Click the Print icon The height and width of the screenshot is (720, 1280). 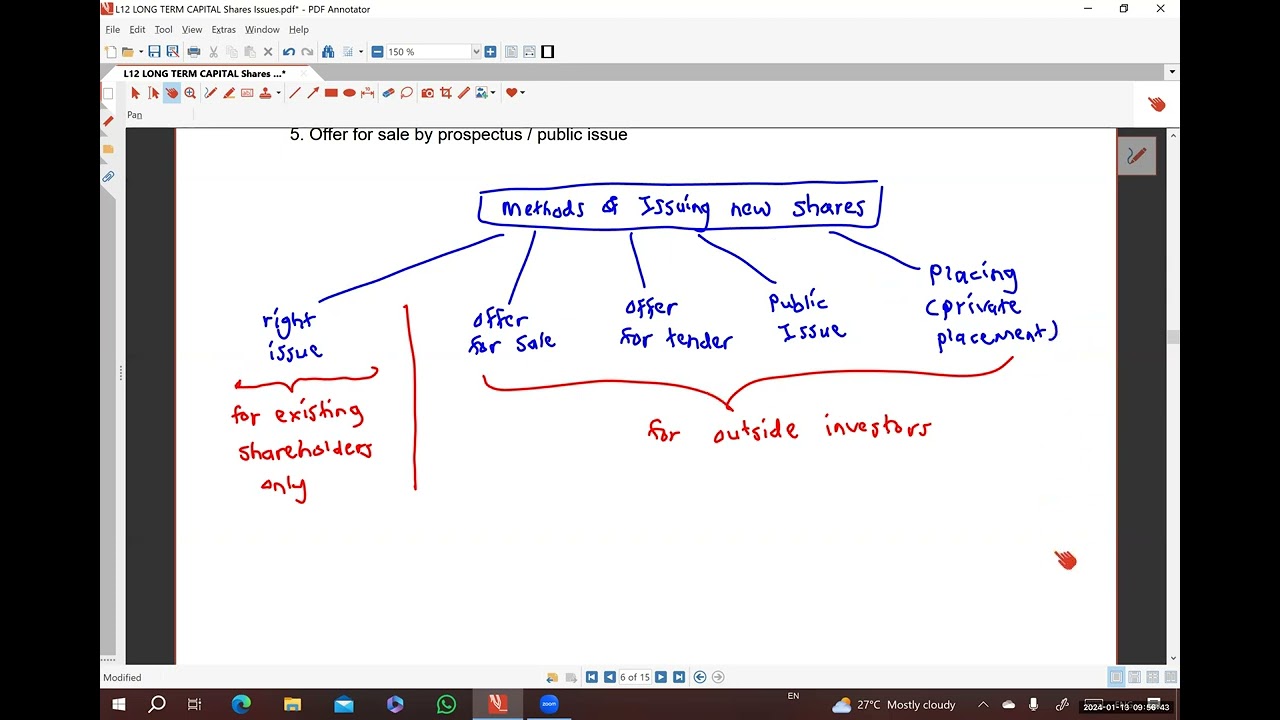tap(194, 52)
